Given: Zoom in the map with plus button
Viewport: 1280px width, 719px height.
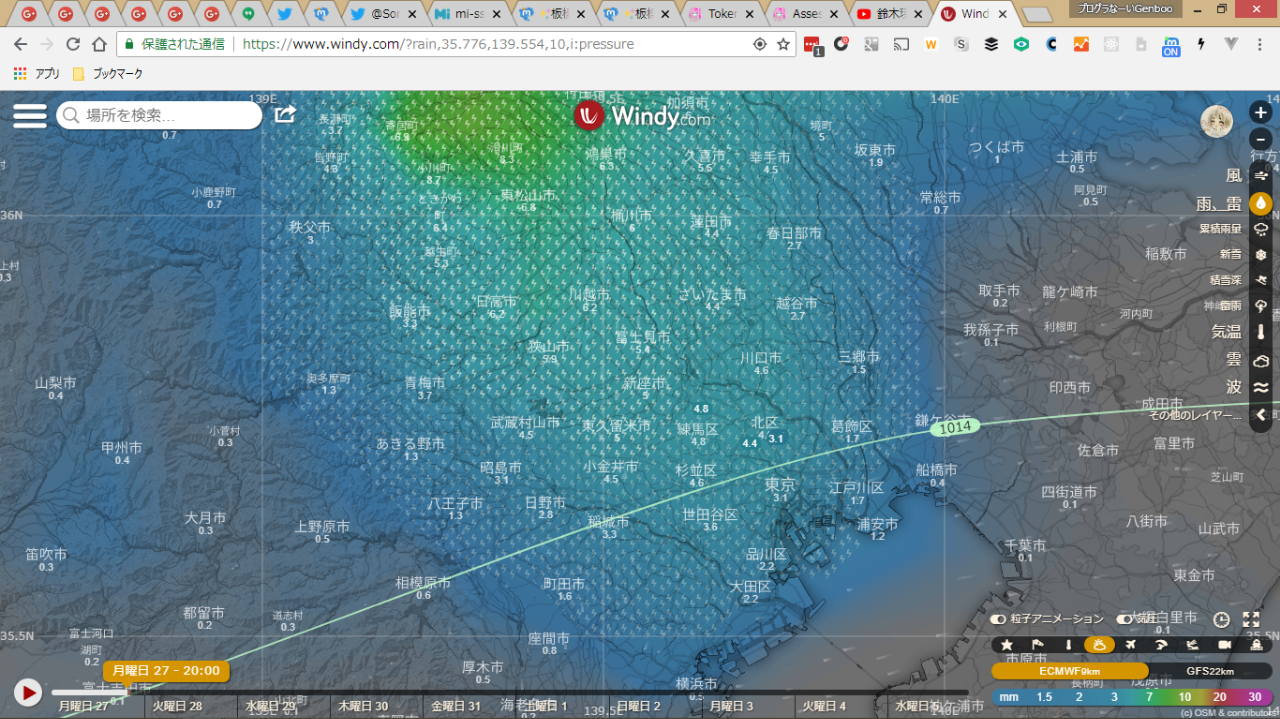Looking at the screenshot, I should click(x=1260, y=113).
